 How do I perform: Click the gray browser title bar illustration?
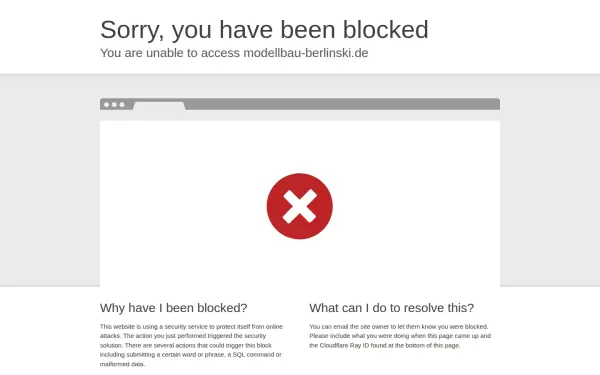point(300,104)
